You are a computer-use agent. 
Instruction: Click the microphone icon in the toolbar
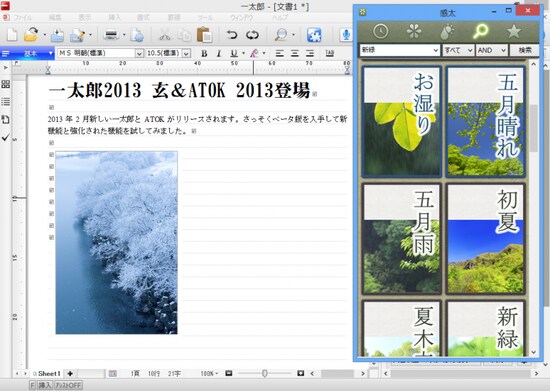pos(346,35)
